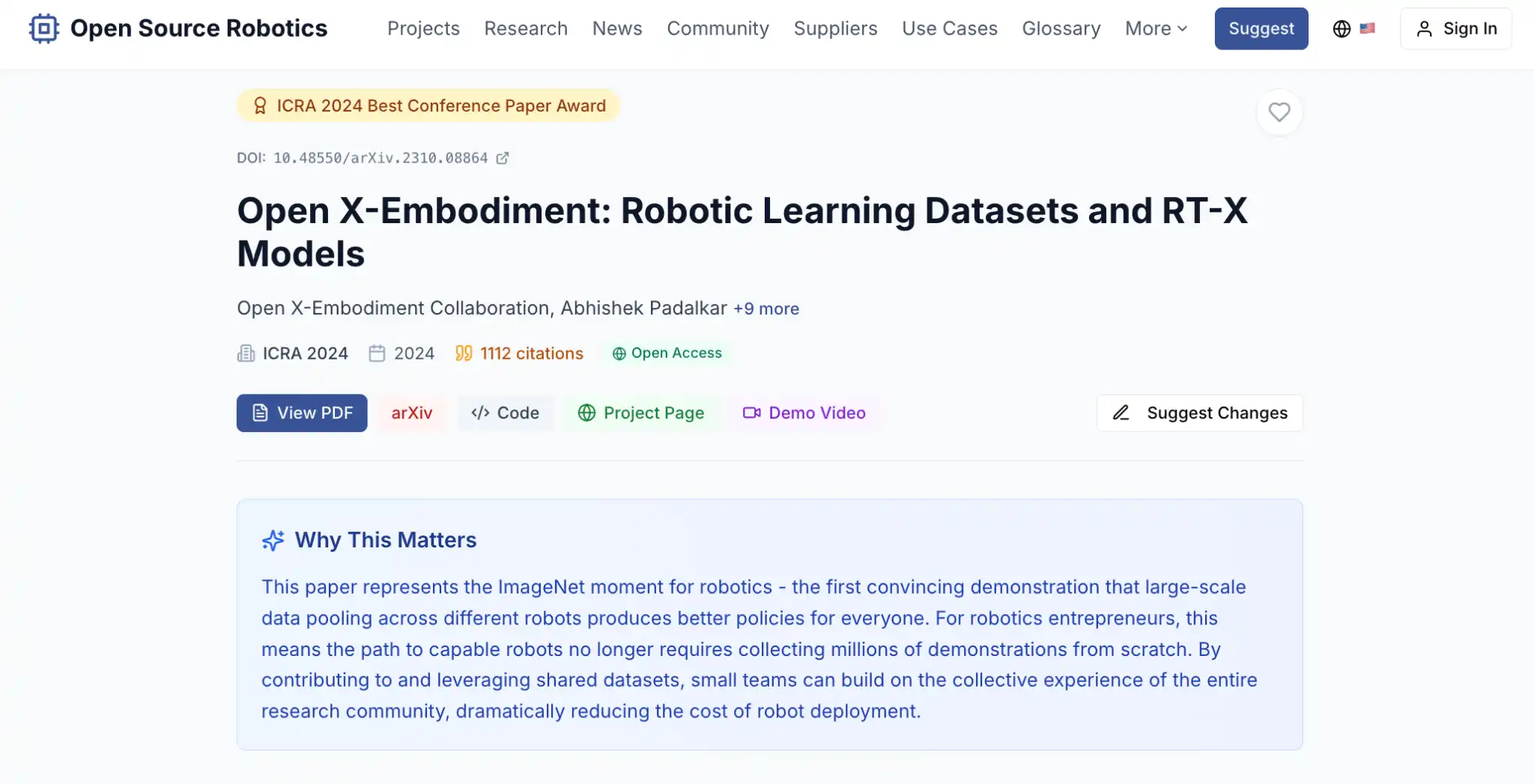
Task: Click the sparkle icon beside Why This Matters
Action: tap(273, 540)
